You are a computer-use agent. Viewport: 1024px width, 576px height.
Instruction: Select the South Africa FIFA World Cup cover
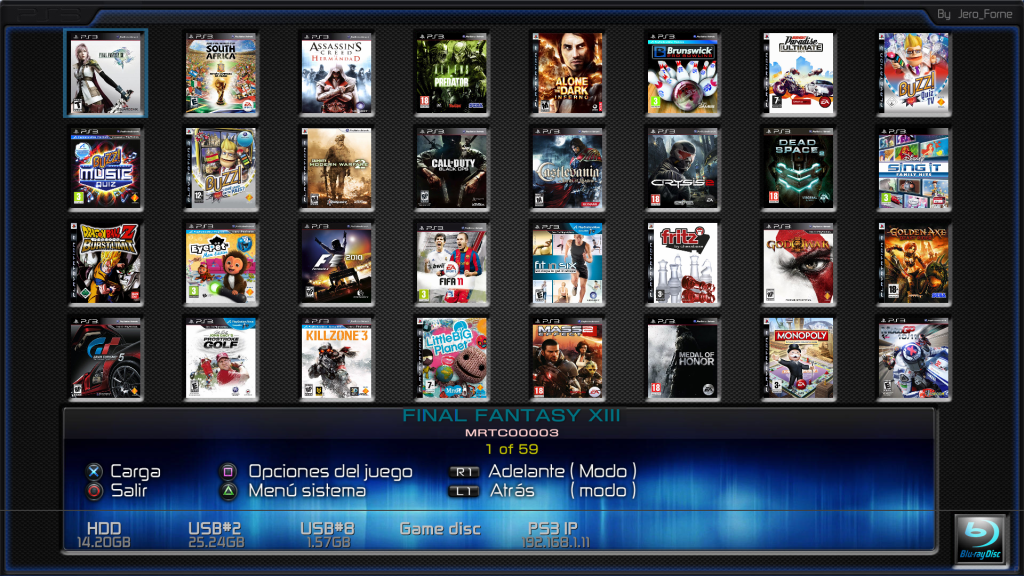221,73
